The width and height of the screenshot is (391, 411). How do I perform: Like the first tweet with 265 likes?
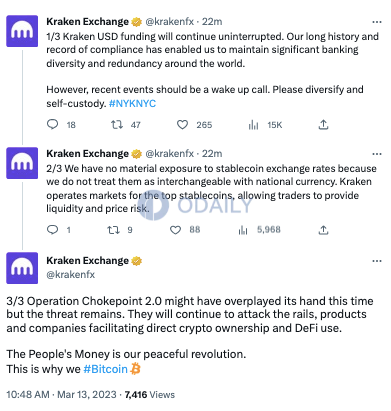coord(182,125)
